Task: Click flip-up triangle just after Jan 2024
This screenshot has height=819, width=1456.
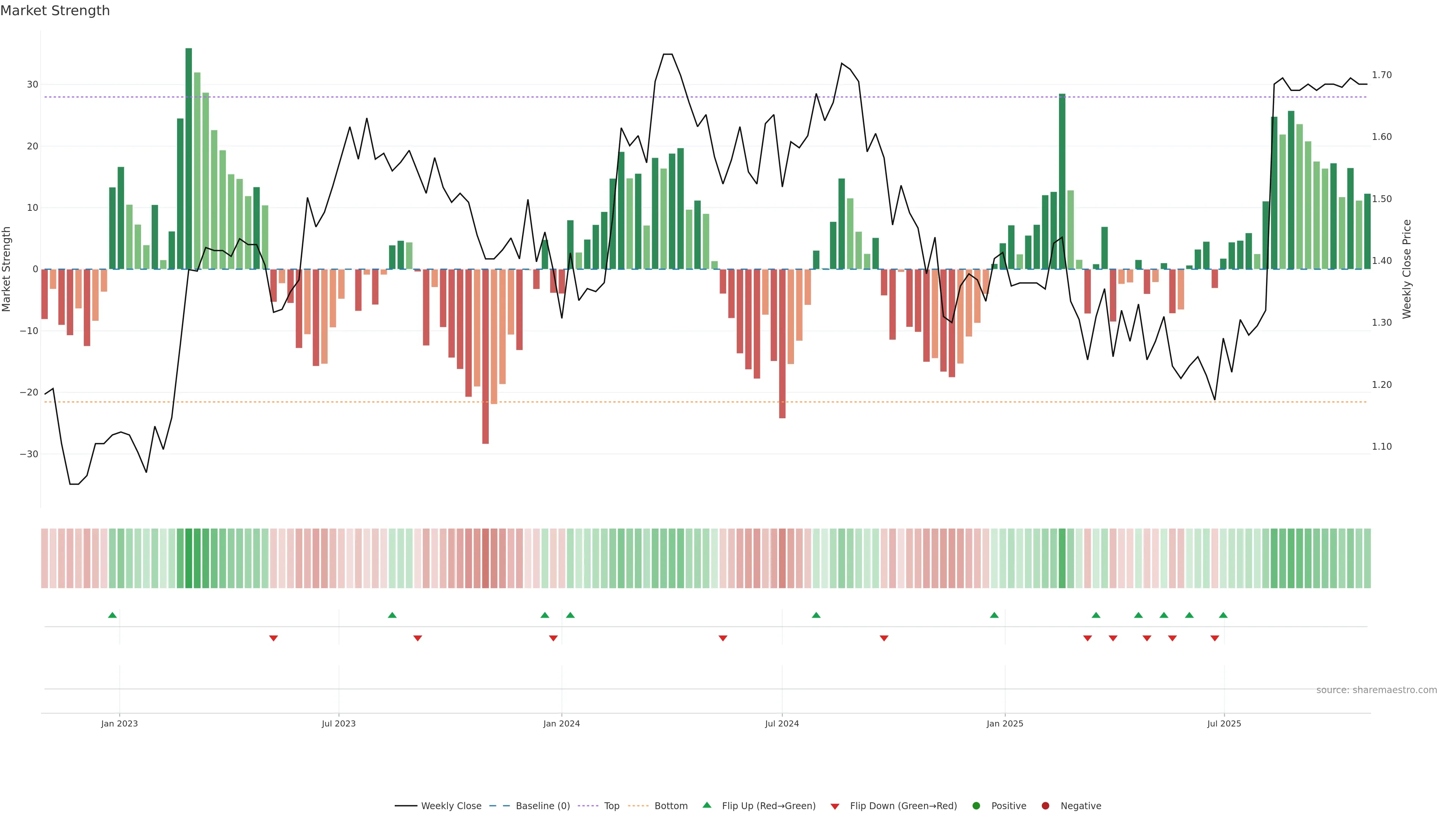Action: (570, 615)
